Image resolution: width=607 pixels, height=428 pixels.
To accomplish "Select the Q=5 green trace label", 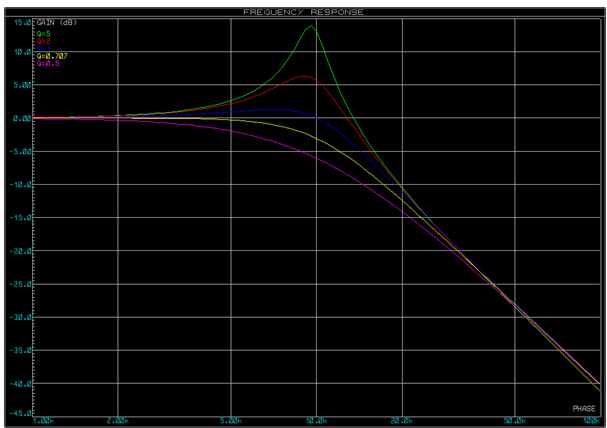I will pyautogui.click(x=44, y=32).
